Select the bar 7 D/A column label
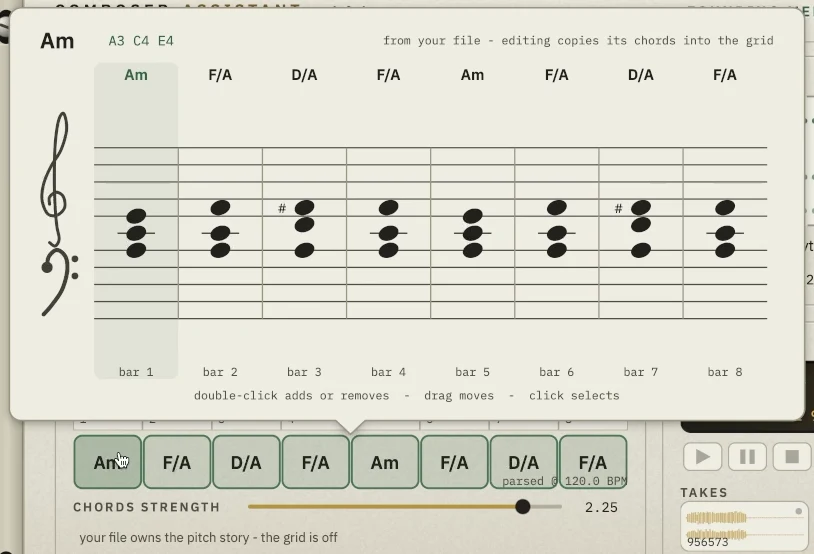 pos(641,75)
